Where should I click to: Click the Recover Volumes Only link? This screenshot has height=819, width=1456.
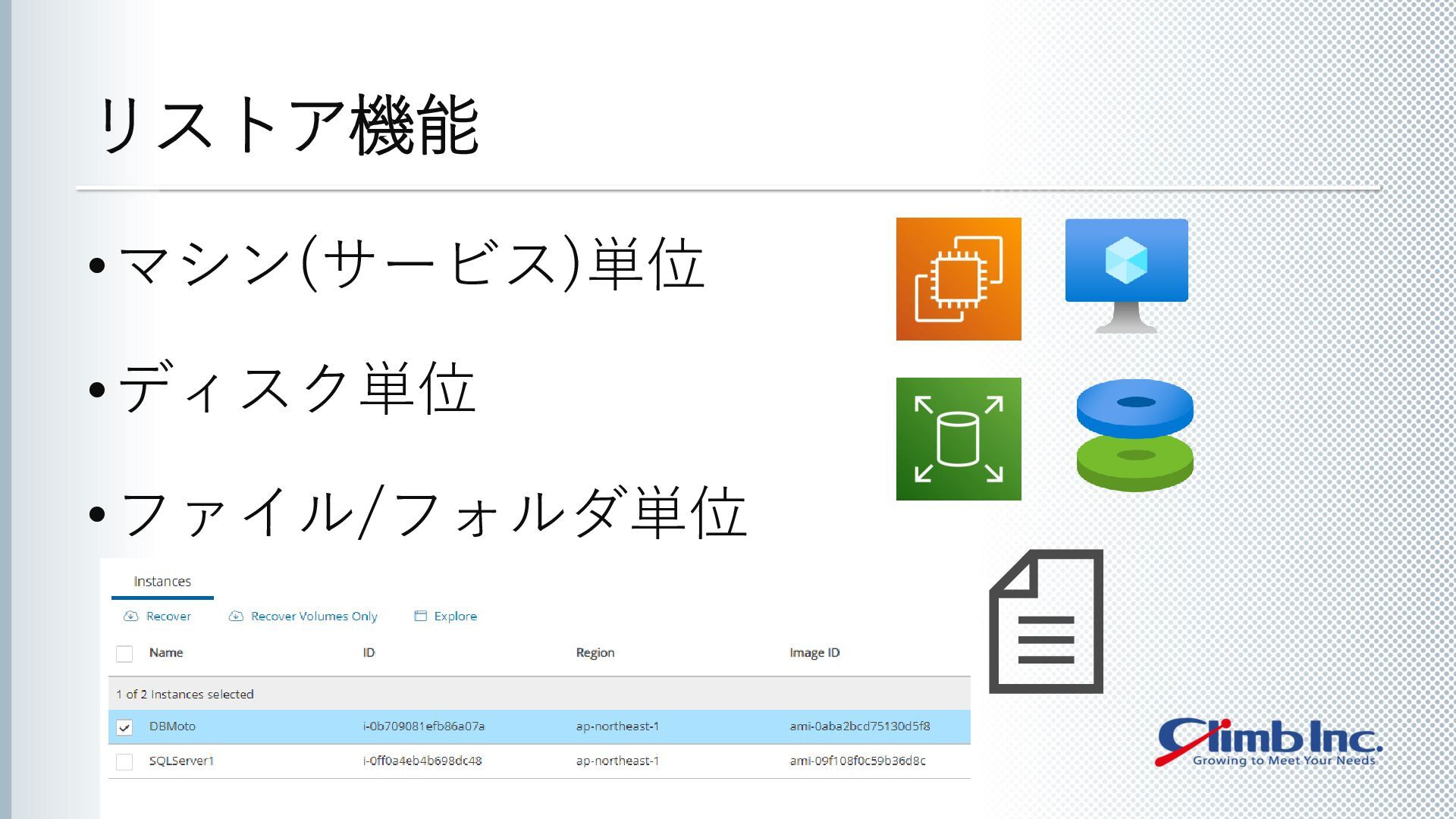click(314, 617)
